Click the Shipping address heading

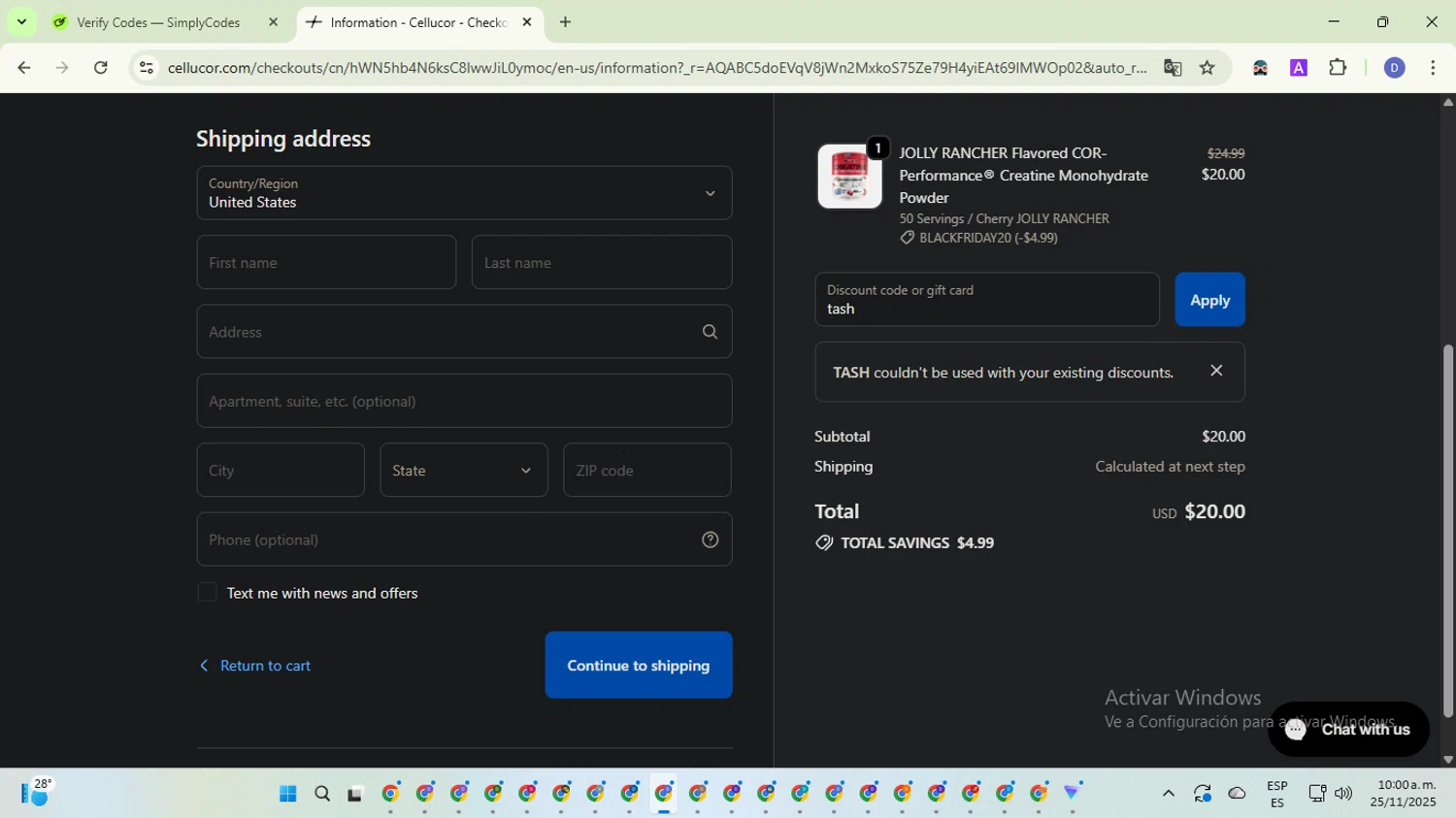pos(283,139)
